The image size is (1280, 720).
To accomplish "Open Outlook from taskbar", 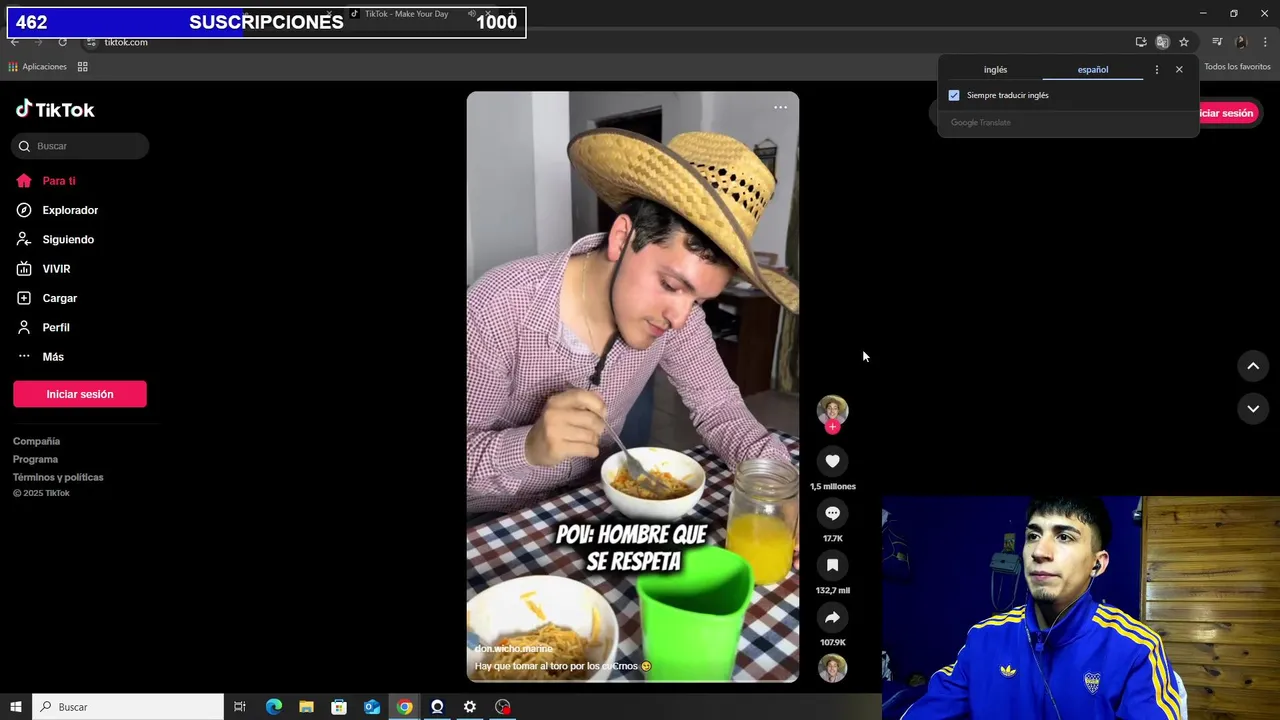I will click(372, 707).
